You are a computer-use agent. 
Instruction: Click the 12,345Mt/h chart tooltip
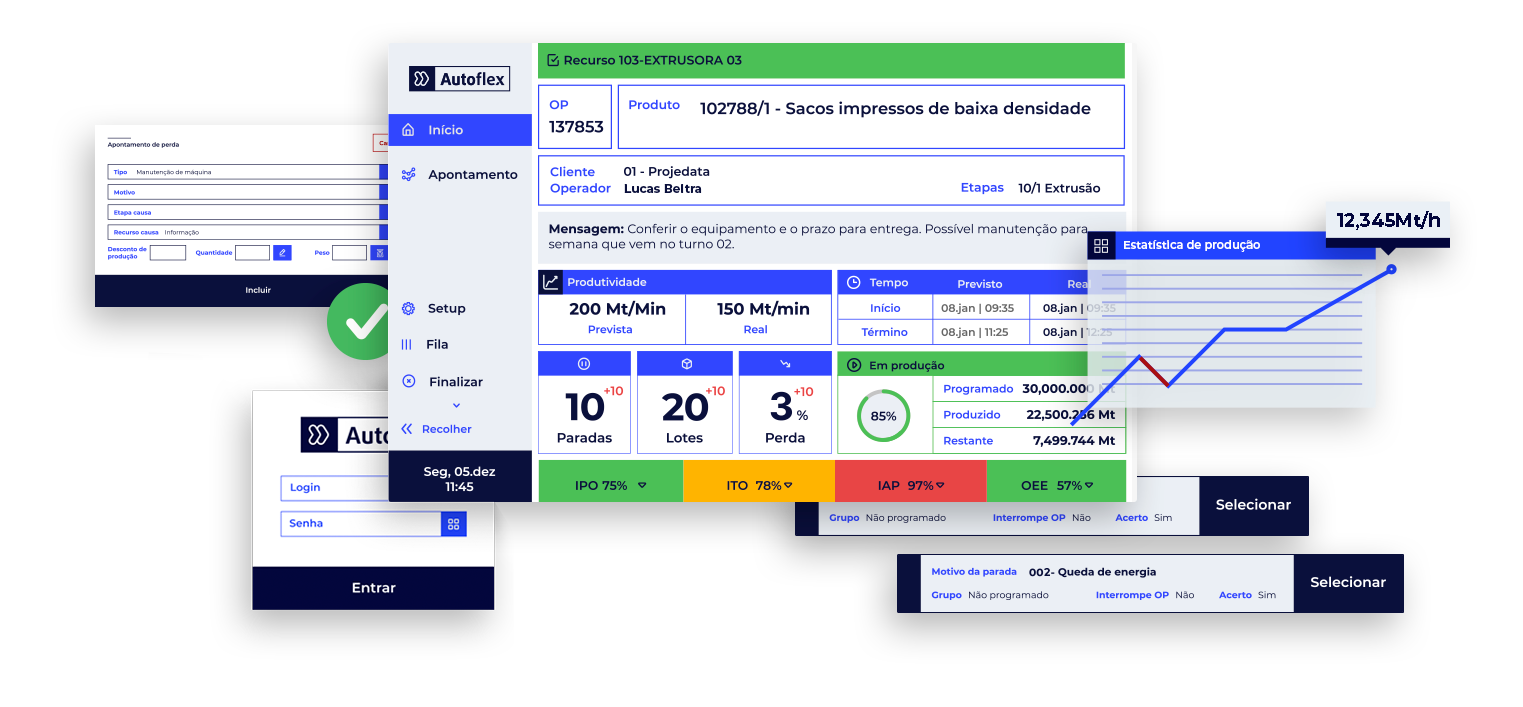click(x=1388, y=221)
